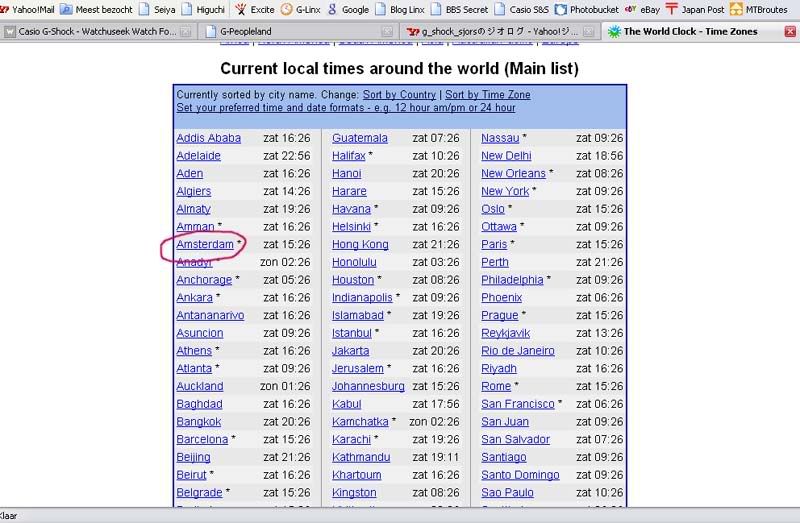This screenshot has width=800, height=523.
Task: Open the Istanbul city link
Action: point(352,333)
